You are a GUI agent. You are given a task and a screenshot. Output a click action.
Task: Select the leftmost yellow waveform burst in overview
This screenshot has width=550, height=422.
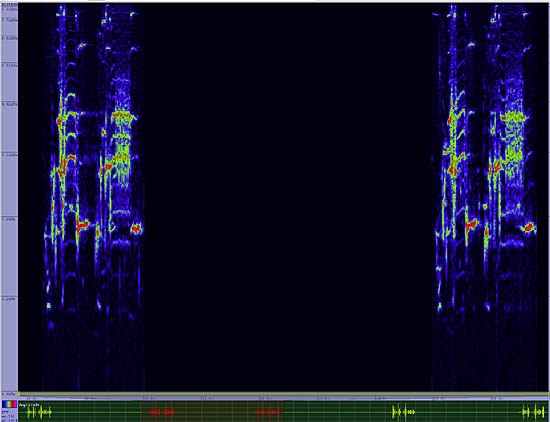coord(39,411)
